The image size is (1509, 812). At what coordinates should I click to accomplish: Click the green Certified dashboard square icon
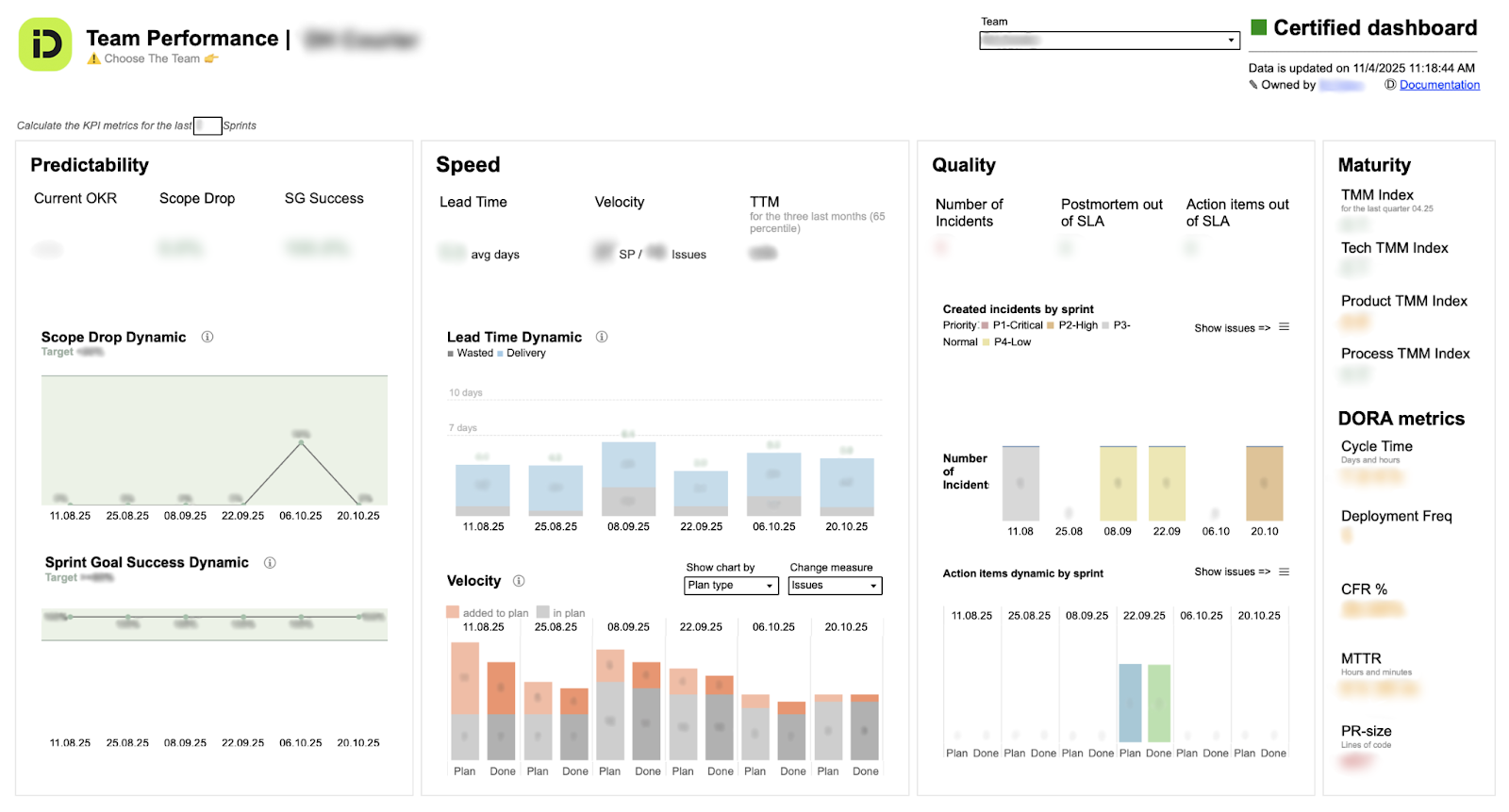click(1259, 27)
